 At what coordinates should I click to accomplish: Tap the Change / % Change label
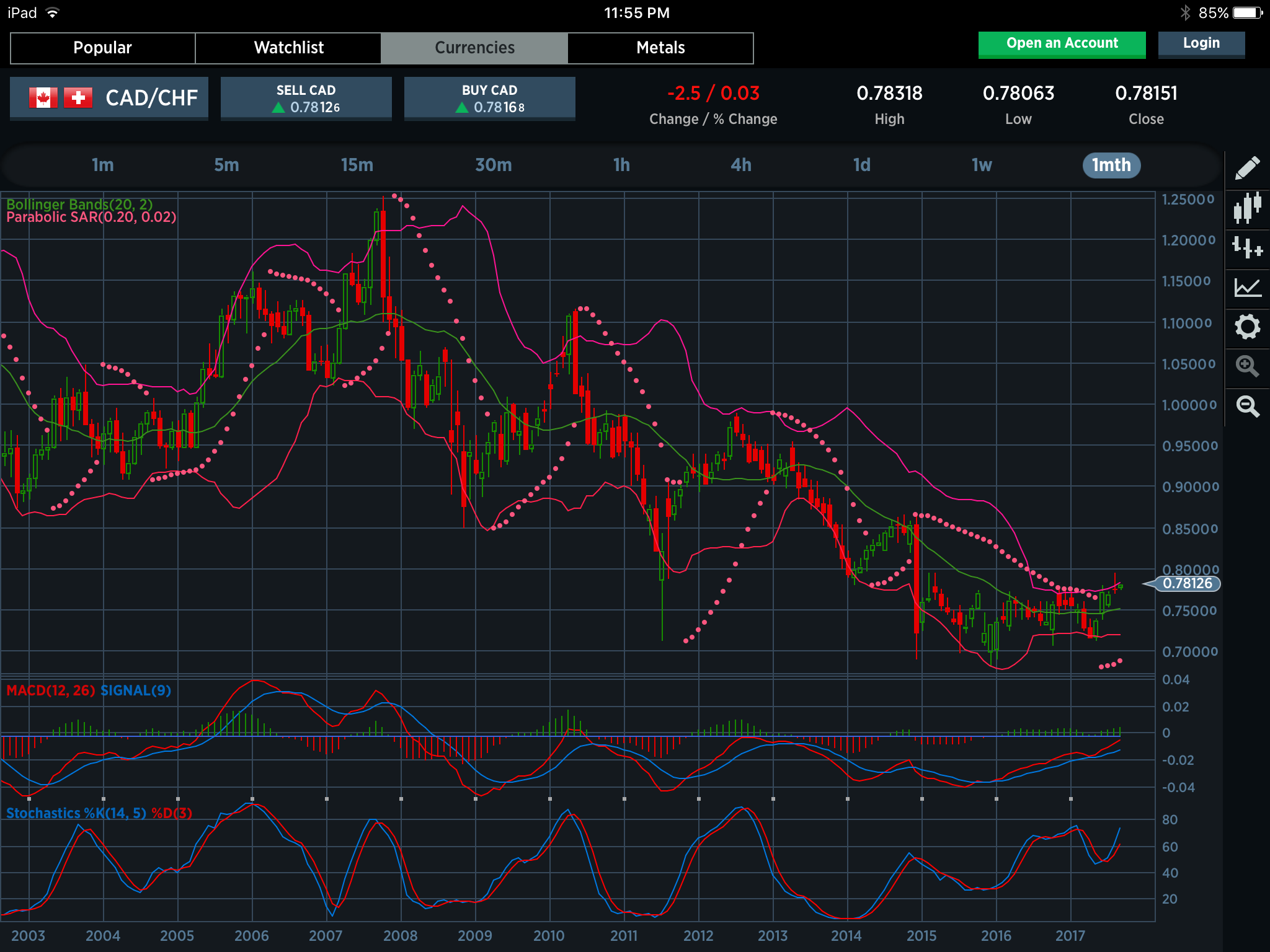point(713,119)
